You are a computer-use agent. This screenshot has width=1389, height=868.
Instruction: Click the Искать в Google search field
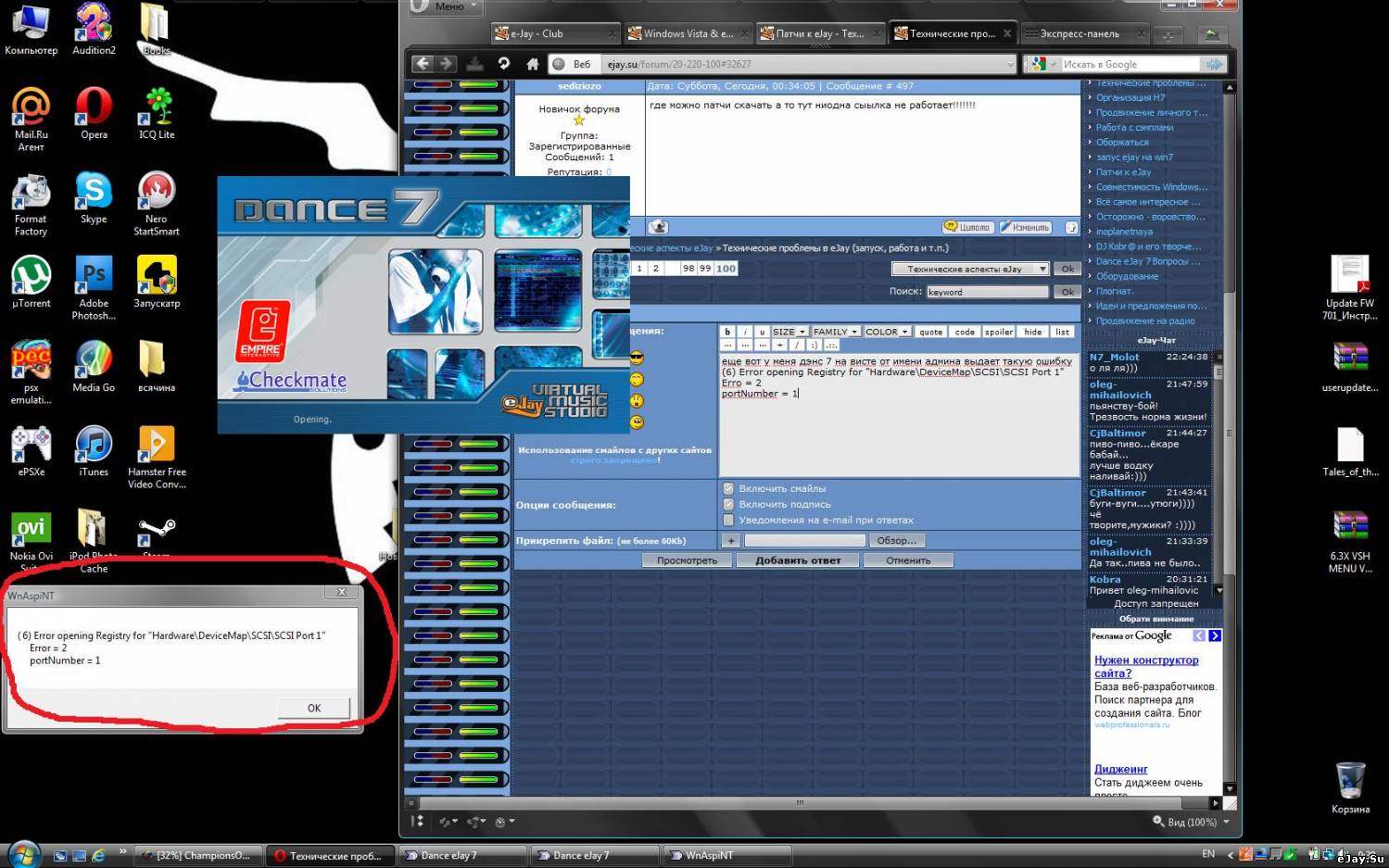click(1129, 64)
